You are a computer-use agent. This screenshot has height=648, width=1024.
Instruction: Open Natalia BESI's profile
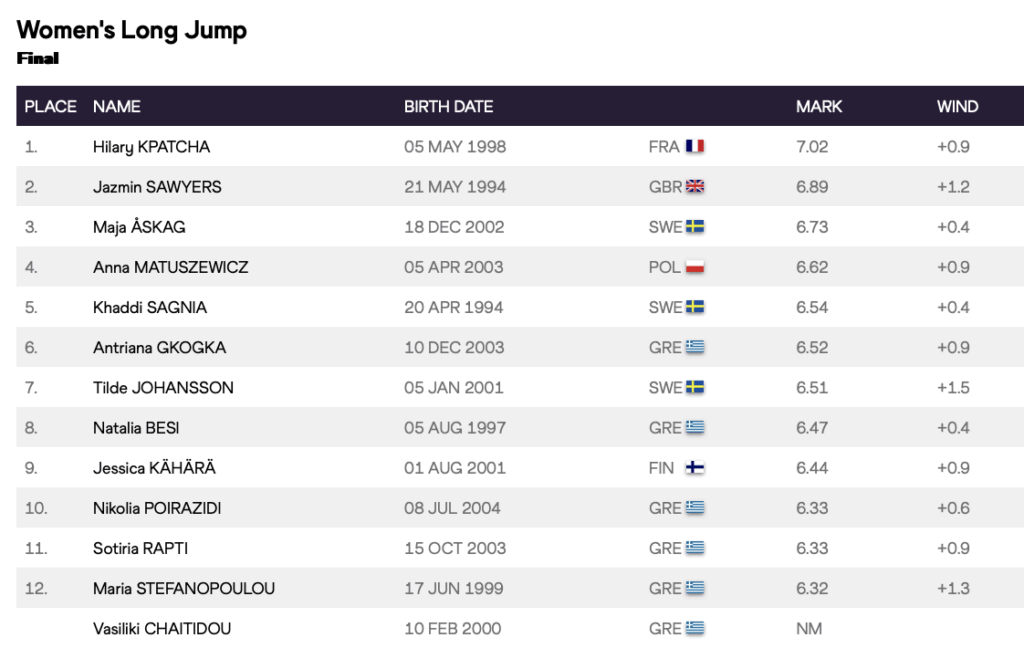coord(136,428)
